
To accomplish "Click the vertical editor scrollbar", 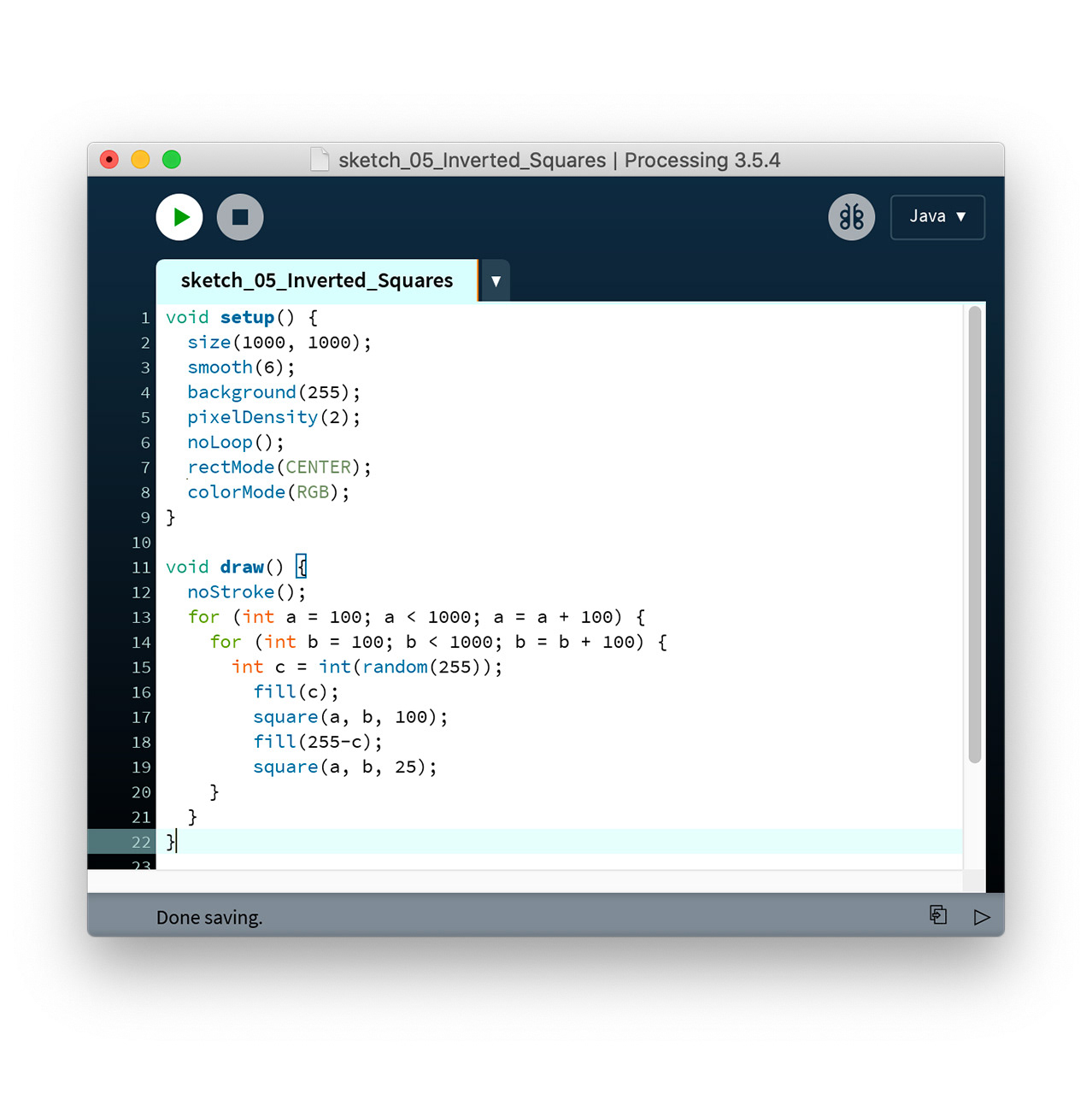I will [975, 535].
